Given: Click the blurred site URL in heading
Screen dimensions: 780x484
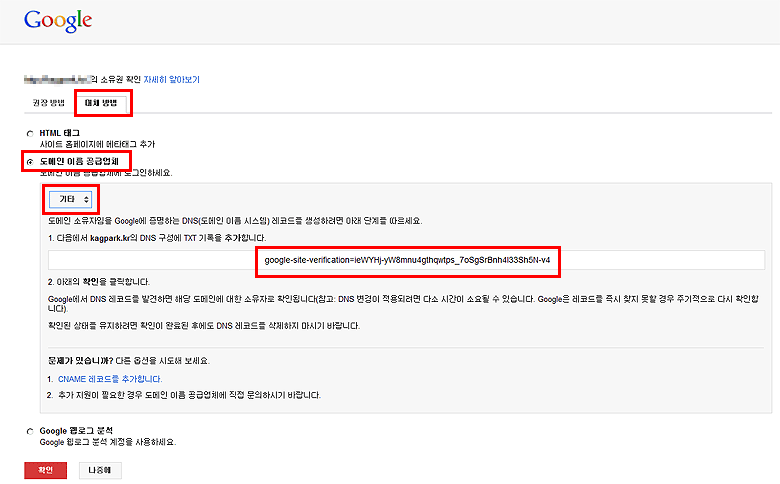Looking at the screenshot, I should pos(57,79).
